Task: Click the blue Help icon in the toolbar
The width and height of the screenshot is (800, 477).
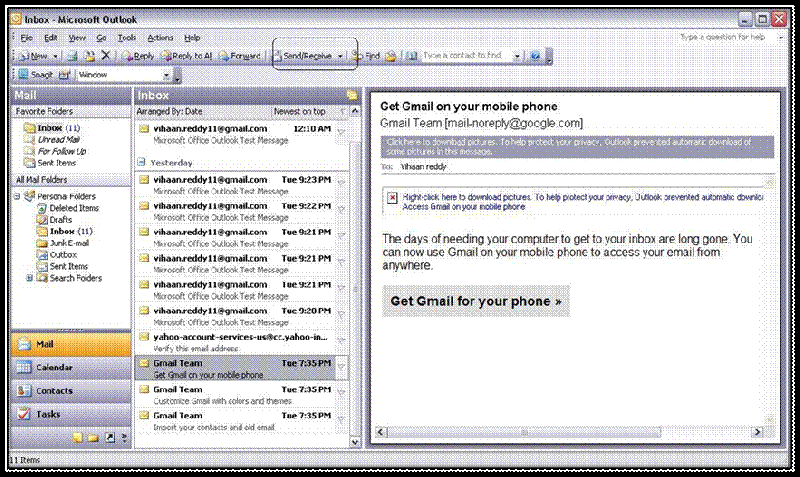Action: point(535,56)
